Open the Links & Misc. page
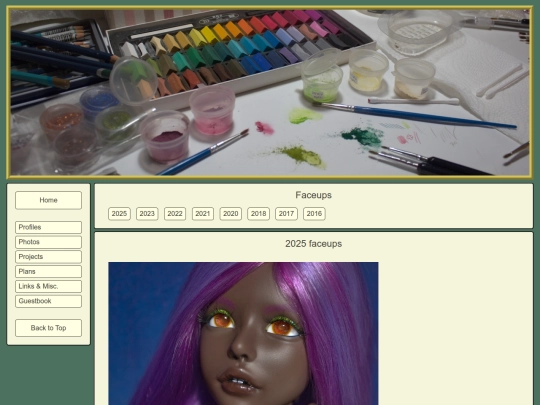 coord(48,286)
